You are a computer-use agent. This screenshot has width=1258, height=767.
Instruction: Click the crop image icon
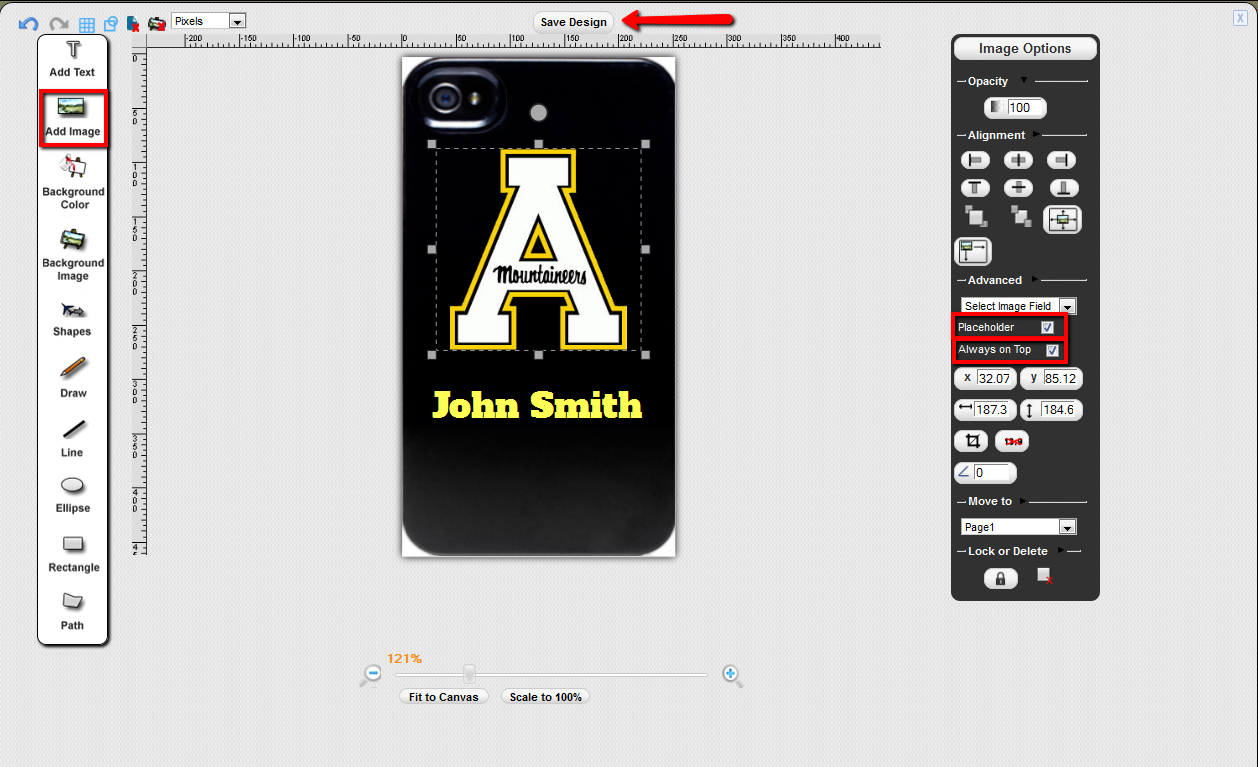971,441
